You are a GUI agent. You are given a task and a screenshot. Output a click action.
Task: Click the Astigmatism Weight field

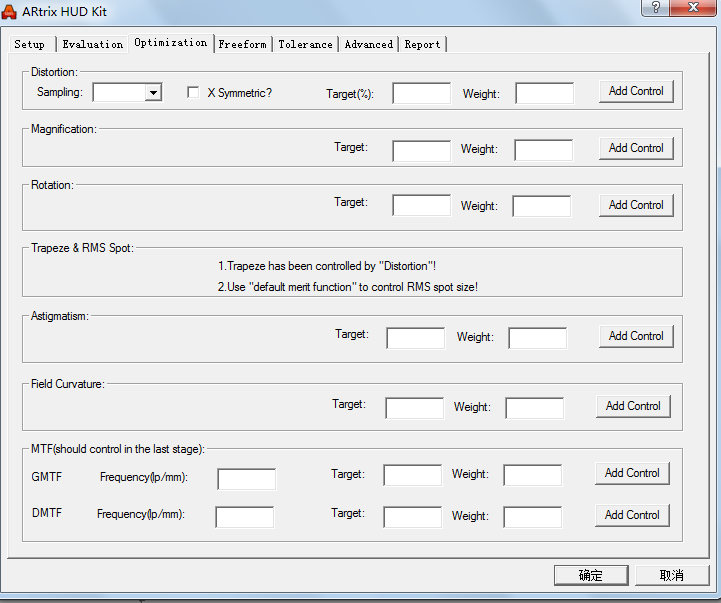coord(538,338)
